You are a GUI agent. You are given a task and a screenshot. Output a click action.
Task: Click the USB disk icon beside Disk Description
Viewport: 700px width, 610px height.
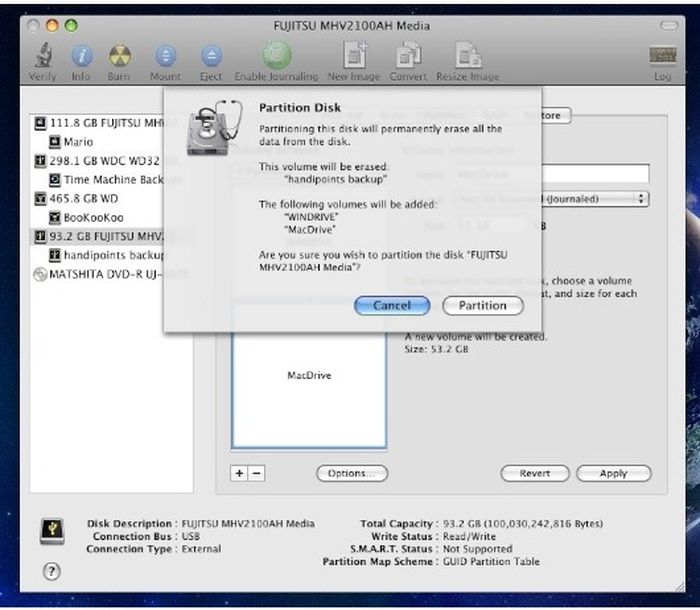point(53,531)
